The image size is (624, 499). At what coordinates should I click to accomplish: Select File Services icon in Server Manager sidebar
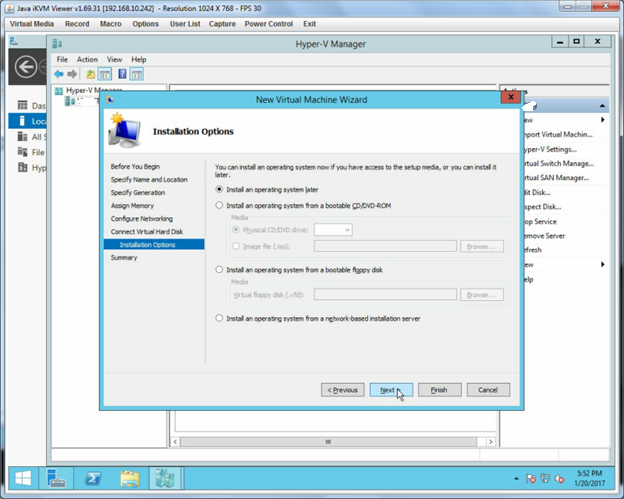(22, 152)
